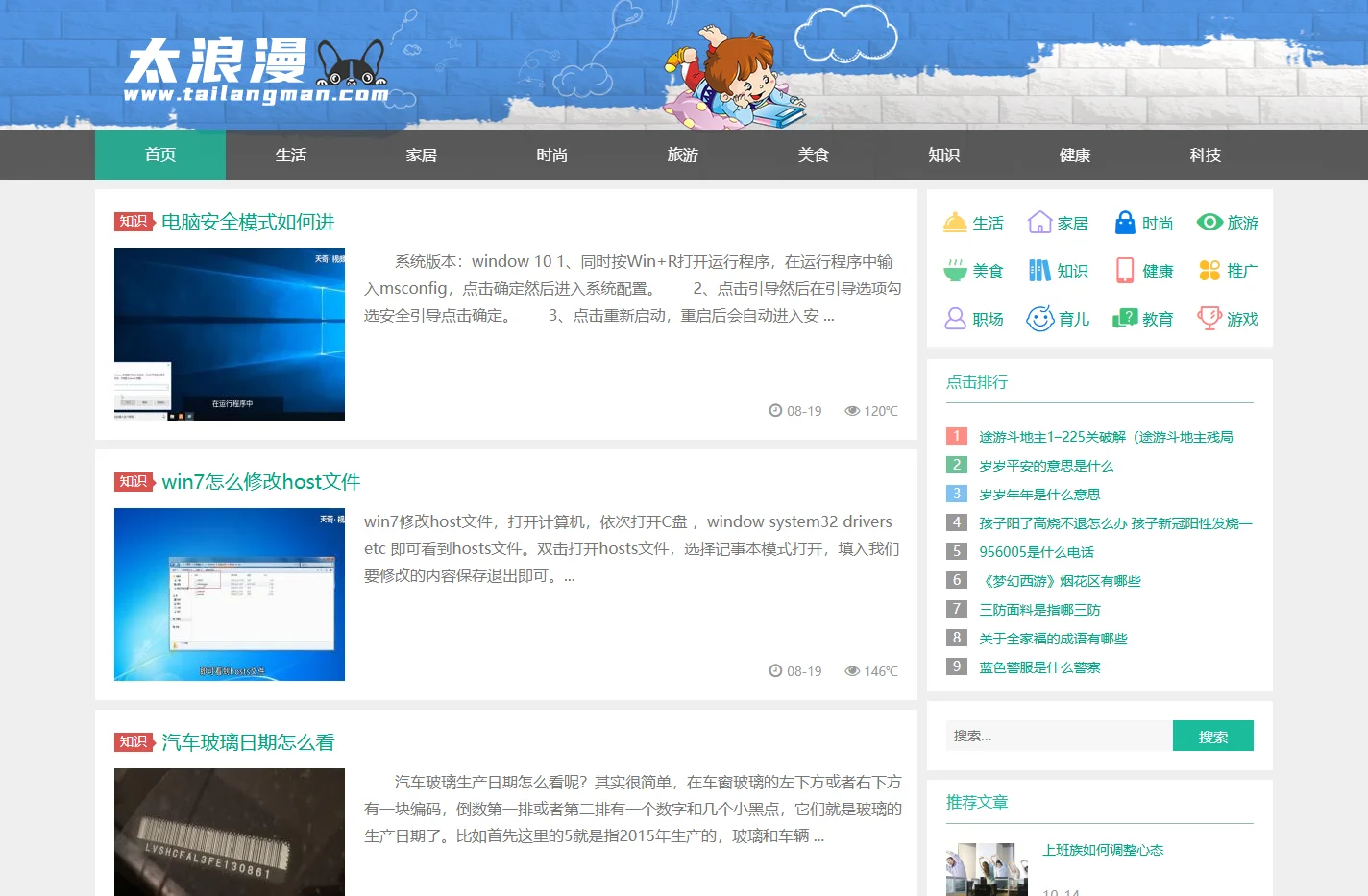Open the 旅游 navigation tab
This screenshot has height=896, width=1368.
click(x=683, y=155)
